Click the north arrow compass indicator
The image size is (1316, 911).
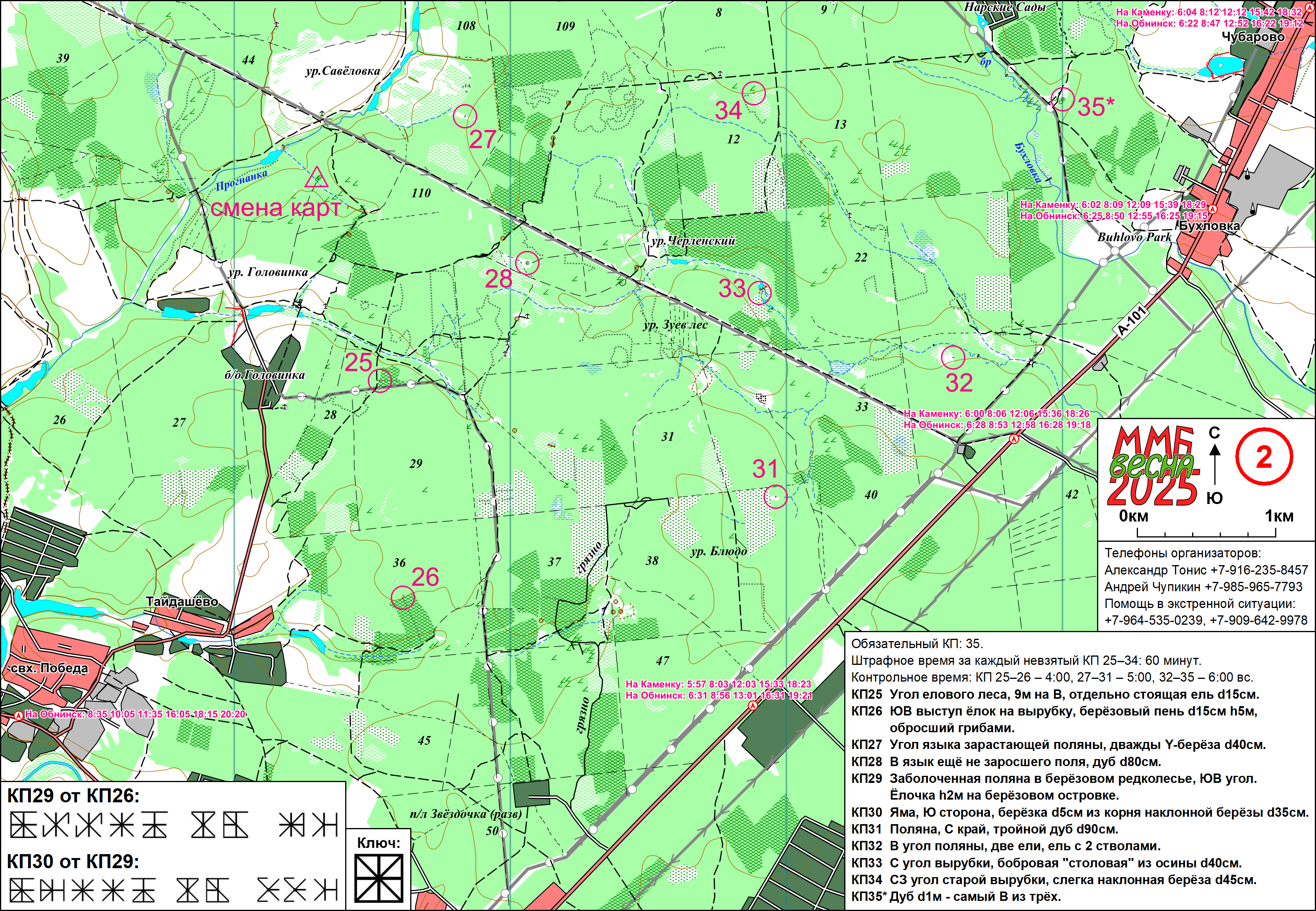click(1214, 465)
